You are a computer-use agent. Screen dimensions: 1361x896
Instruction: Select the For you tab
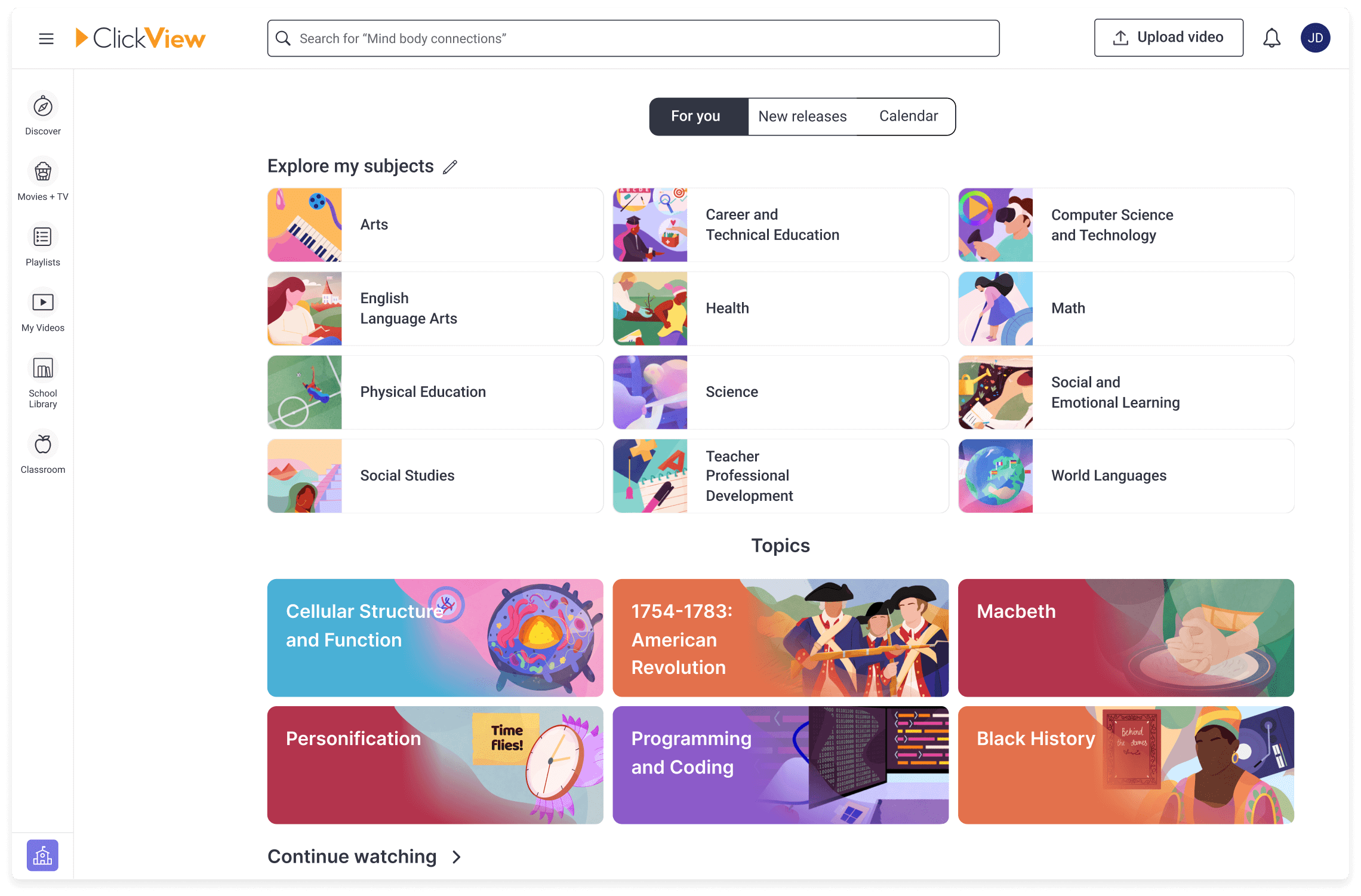(x=696, y=116)
